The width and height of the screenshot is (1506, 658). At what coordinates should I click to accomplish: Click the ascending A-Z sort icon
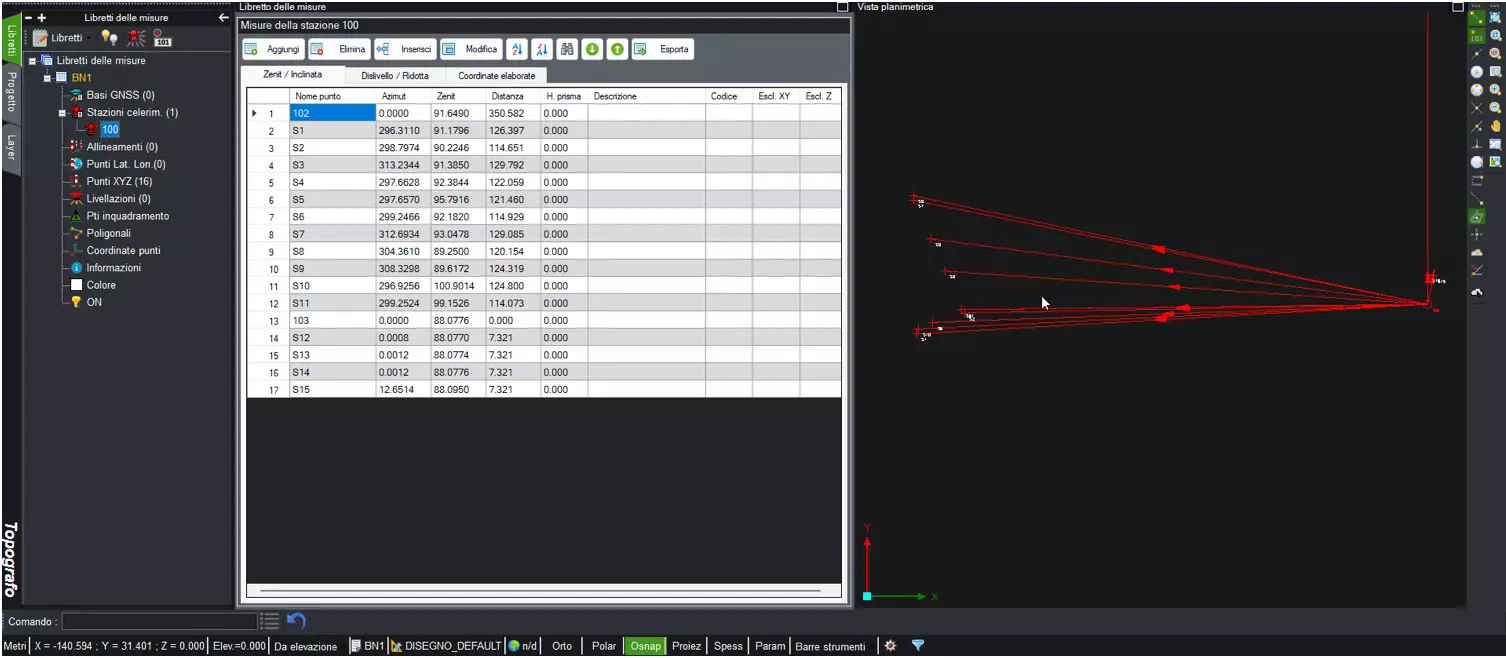pos(517,49)
